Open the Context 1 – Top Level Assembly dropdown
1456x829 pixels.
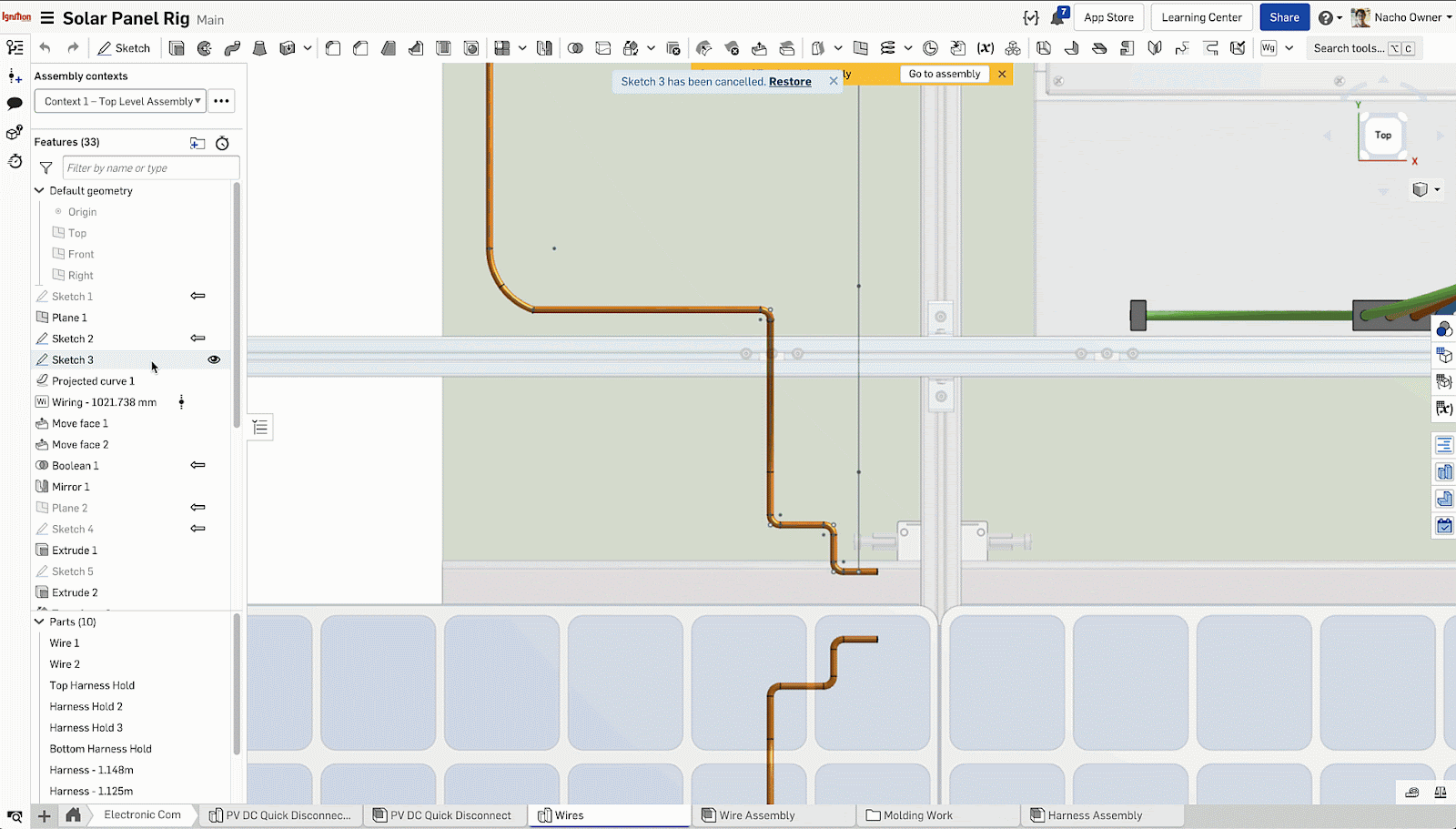coord(120,101)
